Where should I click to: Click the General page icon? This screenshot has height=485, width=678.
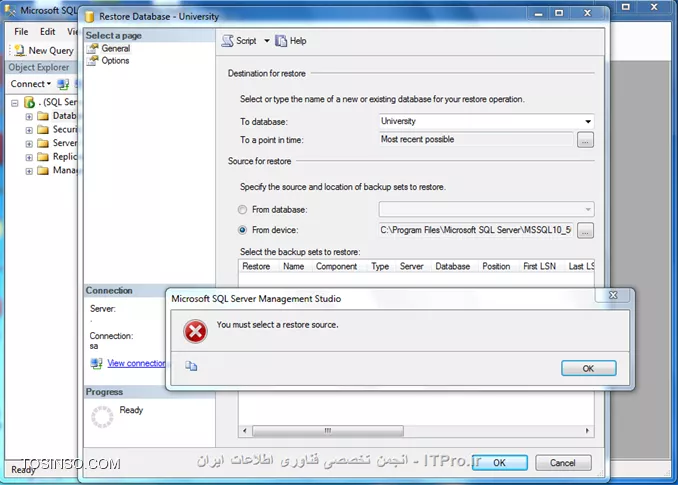pos(93,48)
